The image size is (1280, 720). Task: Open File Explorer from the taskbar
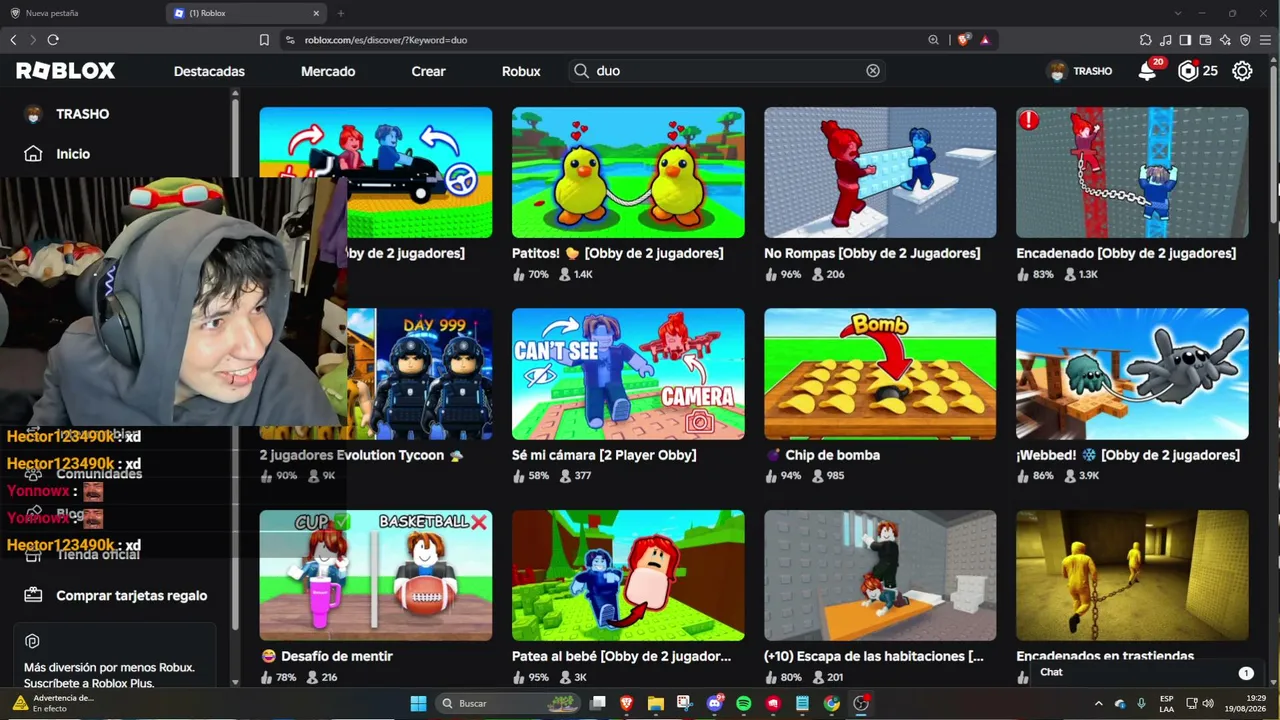tap(656, 703)
